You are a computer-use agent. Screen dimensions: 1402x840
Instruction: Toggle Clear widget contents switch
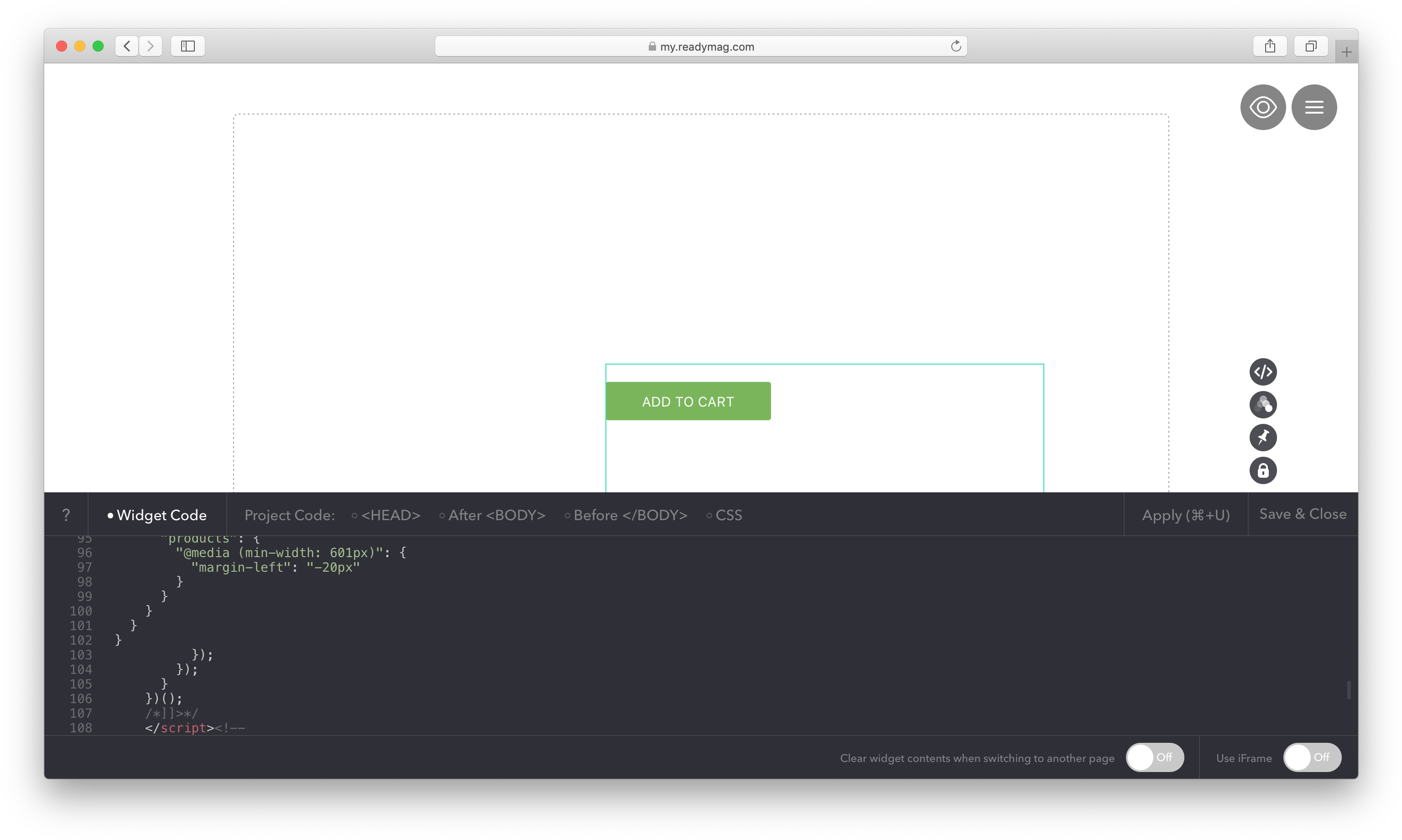click(x=1154, y=757)
